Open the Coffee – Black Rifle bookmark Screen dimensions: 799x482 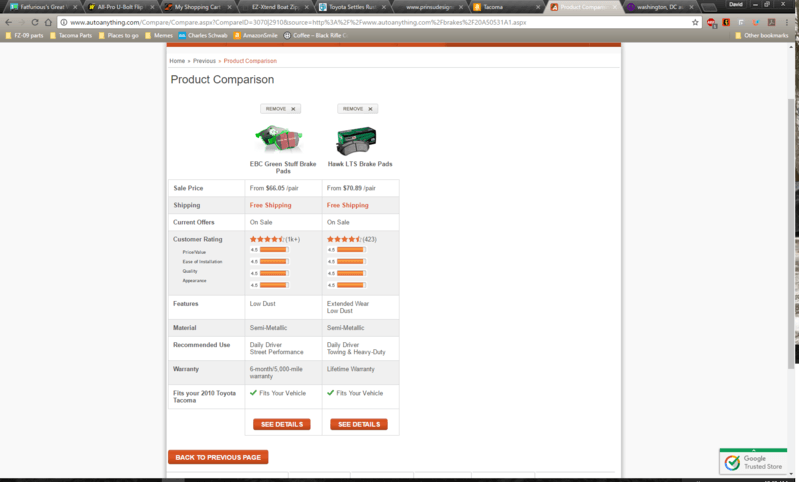[315, 36]
